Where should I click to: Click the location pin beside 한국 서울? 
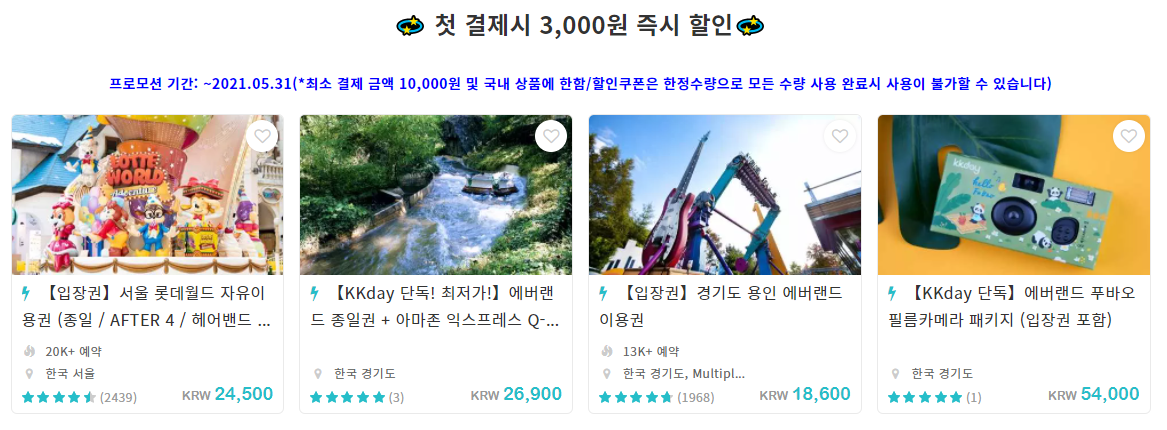tap(29, 373)
